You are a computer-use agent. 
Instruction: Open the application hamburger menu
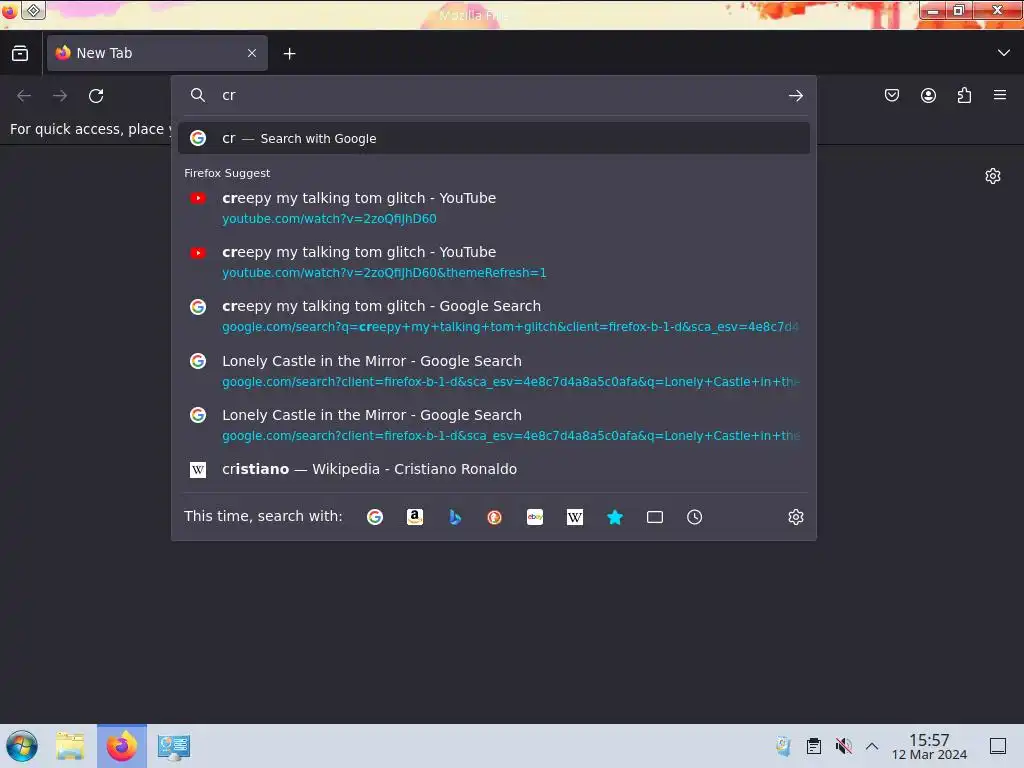coord(1000,95)
